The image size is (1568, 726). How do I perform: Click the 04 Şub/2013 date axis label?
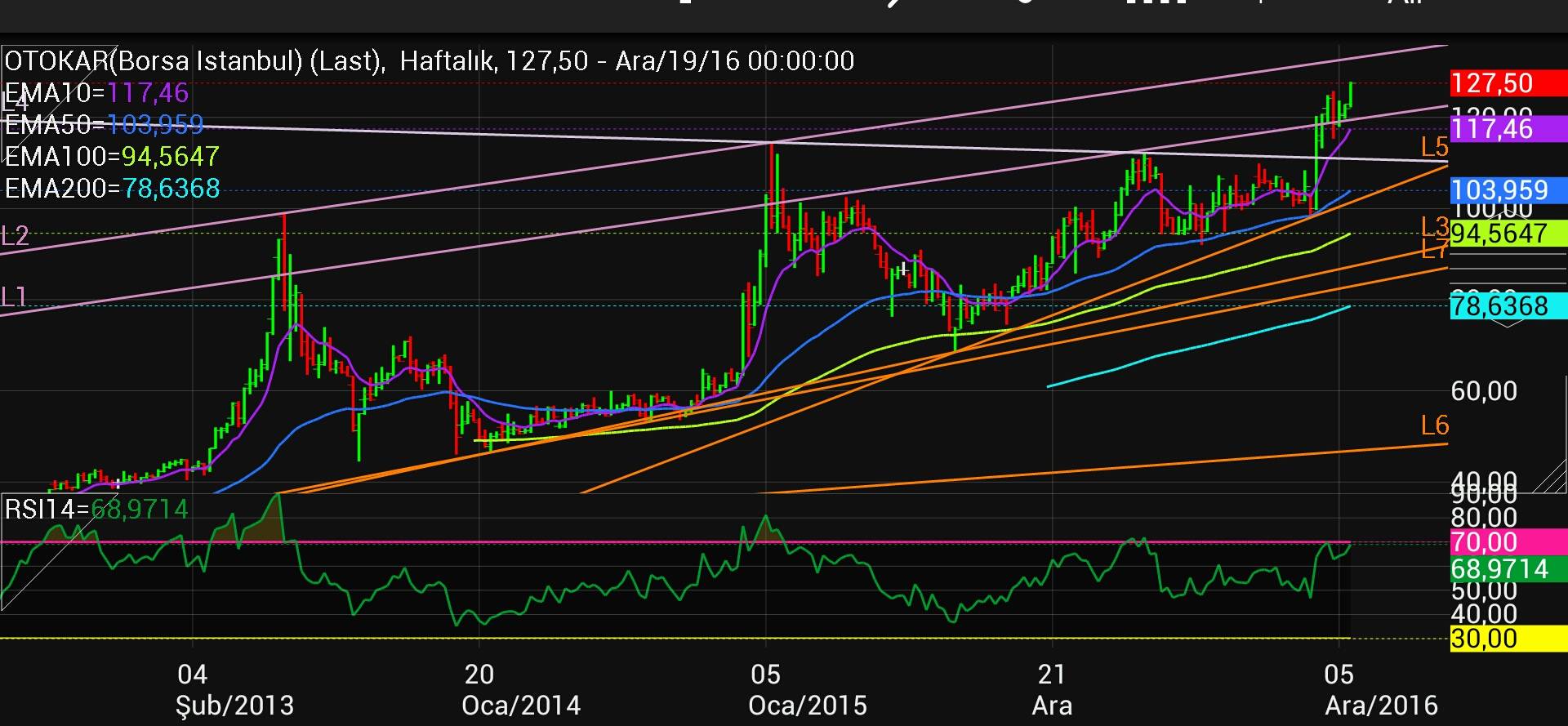234,690
